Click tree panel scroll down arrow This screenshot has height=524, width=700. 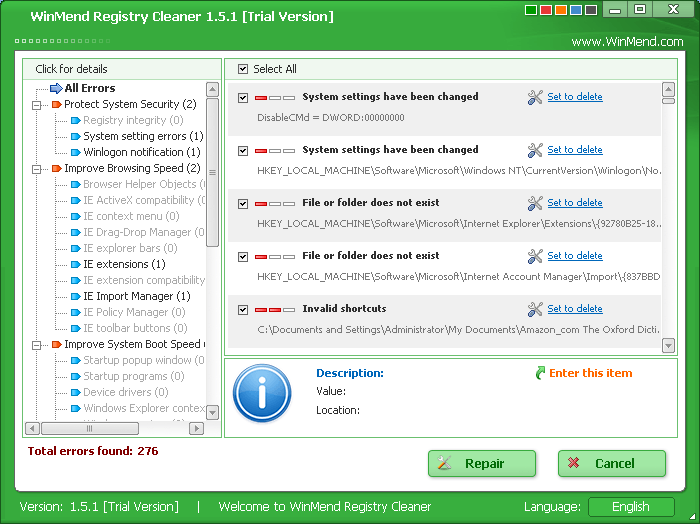click(x=212, y=412)
